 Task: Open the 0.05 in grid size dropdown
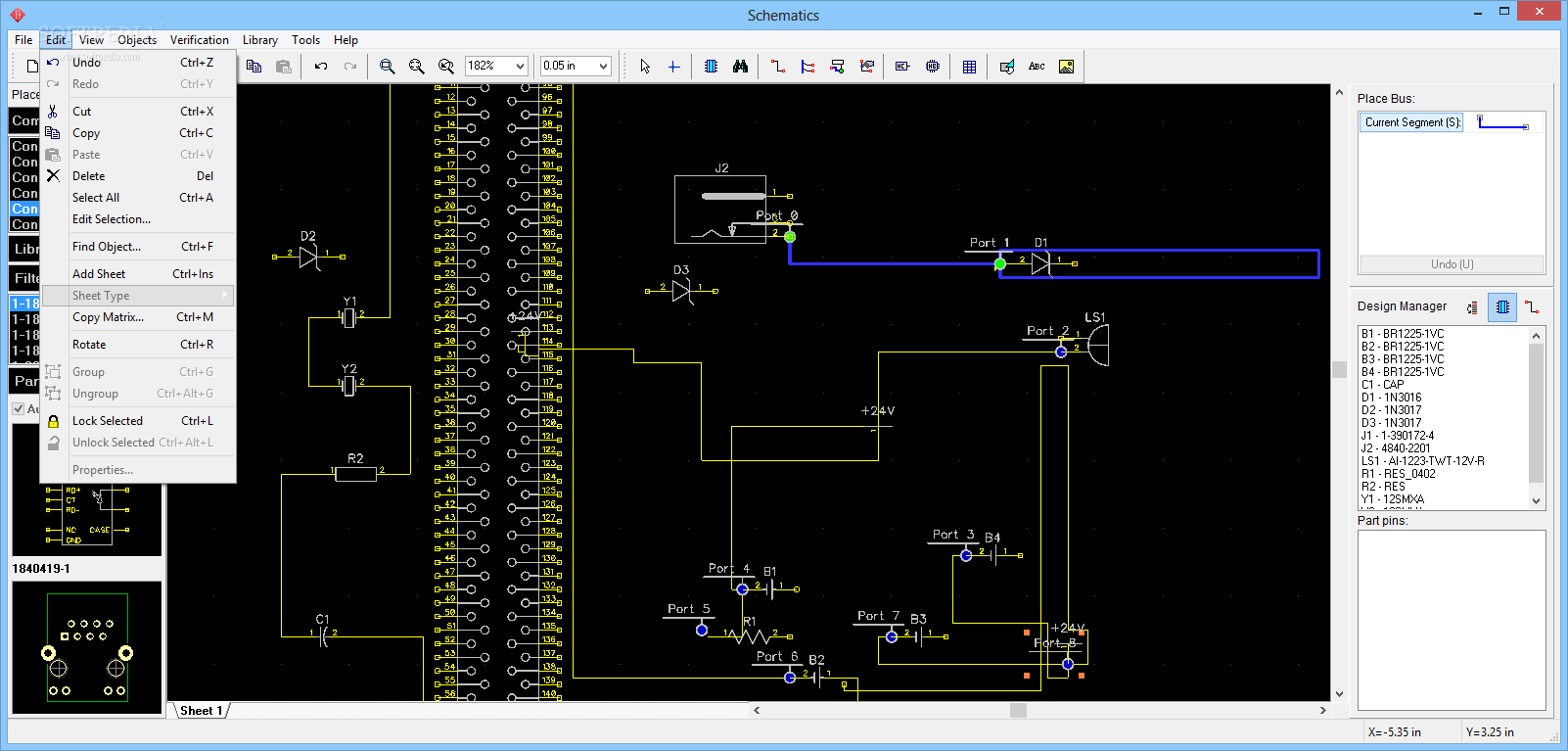(603, 66)
